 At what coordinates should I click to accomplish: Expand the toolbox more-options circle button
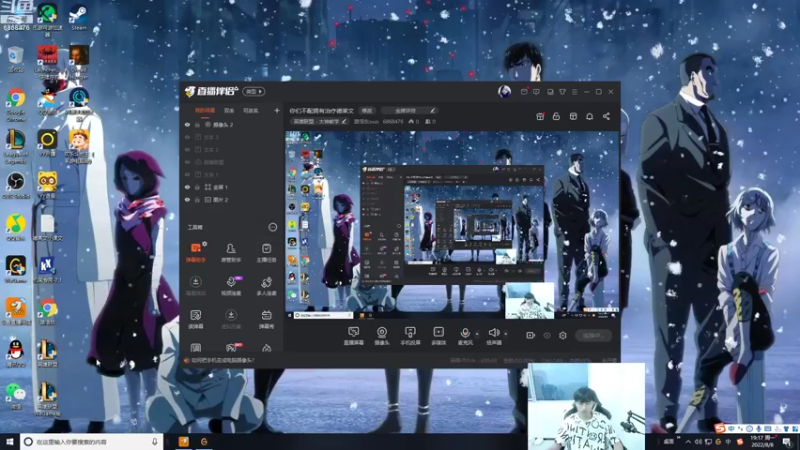[x=272, y=227]
